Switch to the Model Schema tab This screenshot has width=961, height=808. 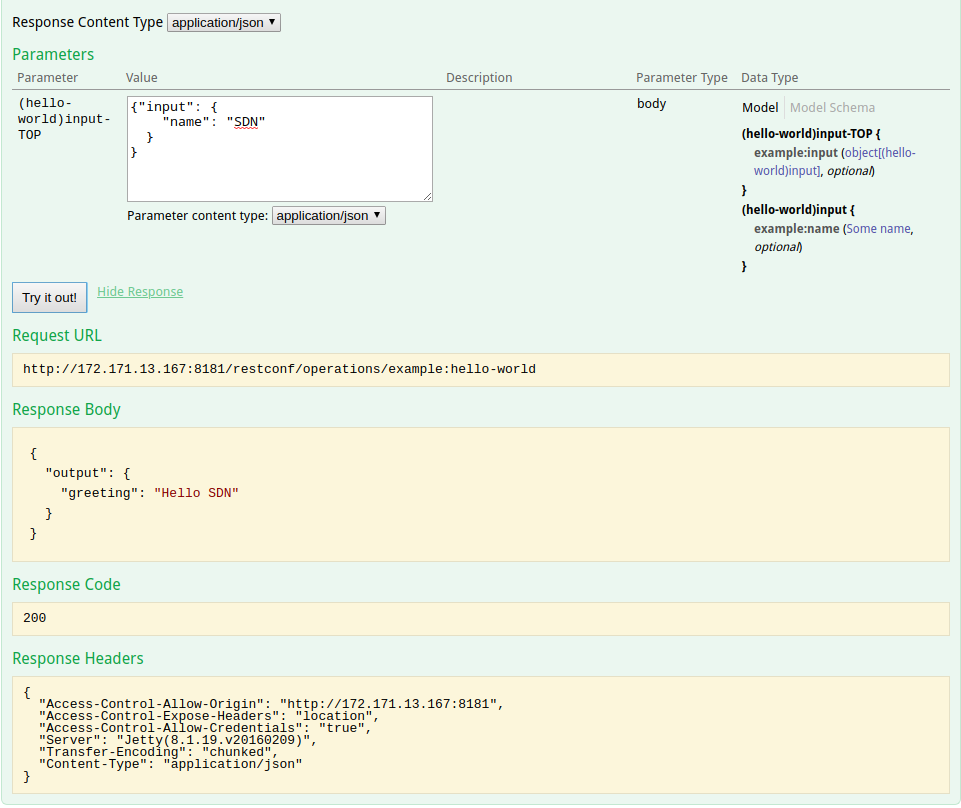pyautogui.click(x=832, y=107)
